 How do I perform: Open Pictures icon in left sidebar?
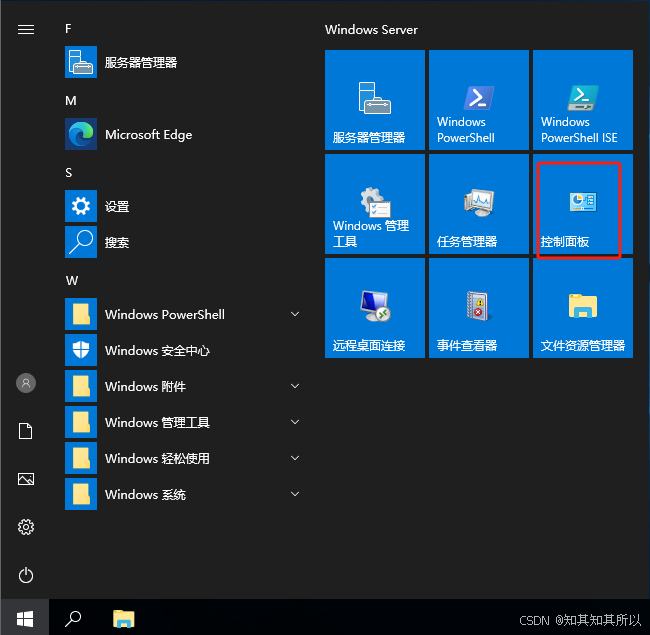(x=26, y=479)
